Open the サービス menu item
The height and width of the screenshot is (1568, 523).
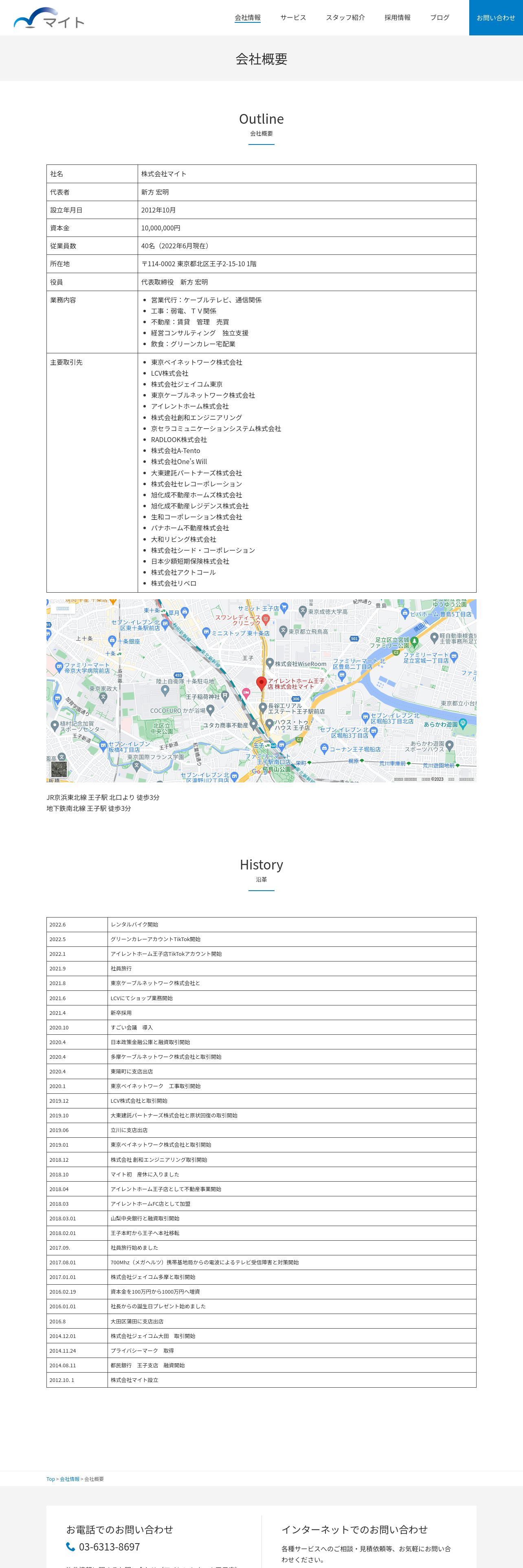point(293,18)
